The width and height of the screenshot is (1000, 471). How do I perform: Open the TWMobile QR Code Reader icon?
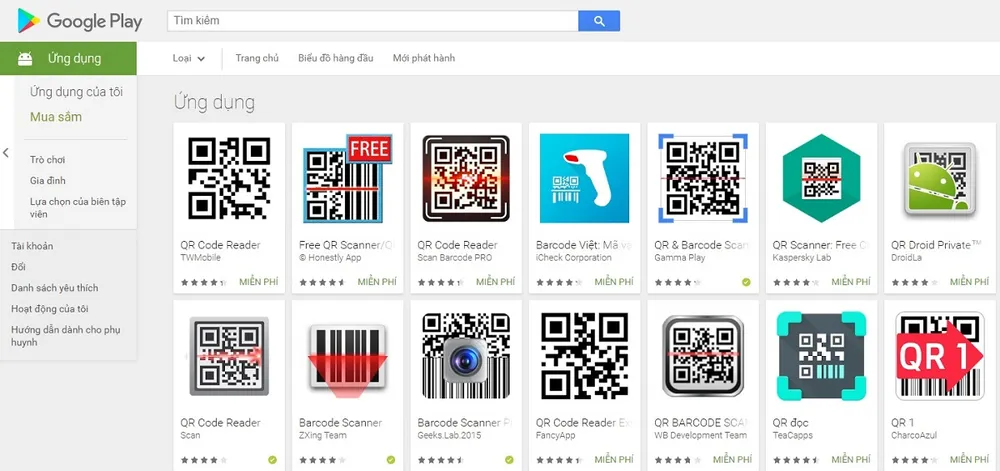(x=229, y=178)
